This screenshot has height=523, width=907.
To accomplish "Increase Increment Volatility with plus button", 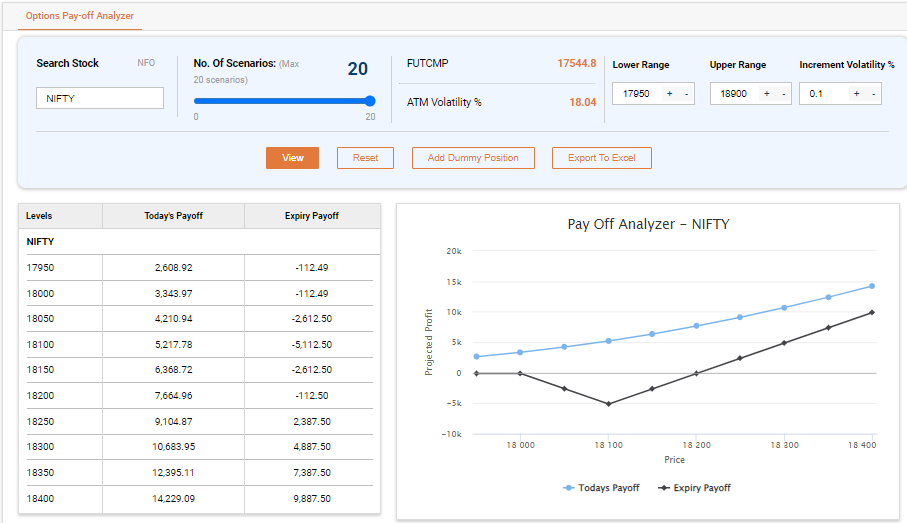I will coord(857,94).
